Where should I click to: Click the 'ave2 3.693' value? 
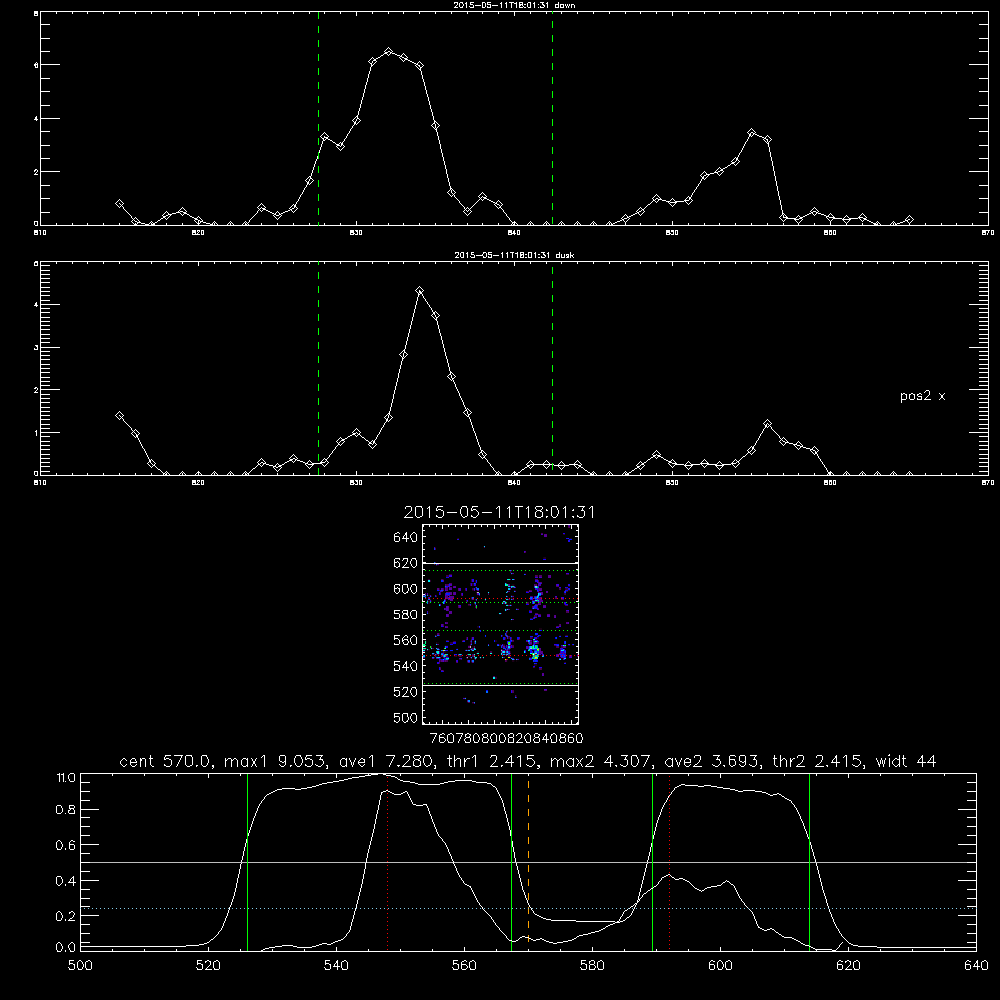click(712, 761)
